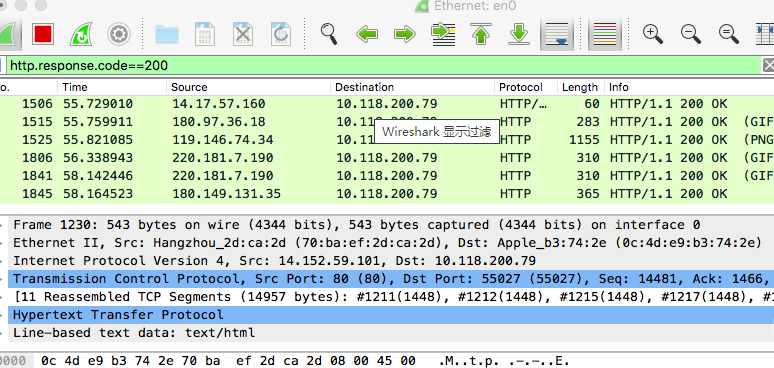Sort by Source column header
Viewport: 774px width, 368px height.
point(248,87)
